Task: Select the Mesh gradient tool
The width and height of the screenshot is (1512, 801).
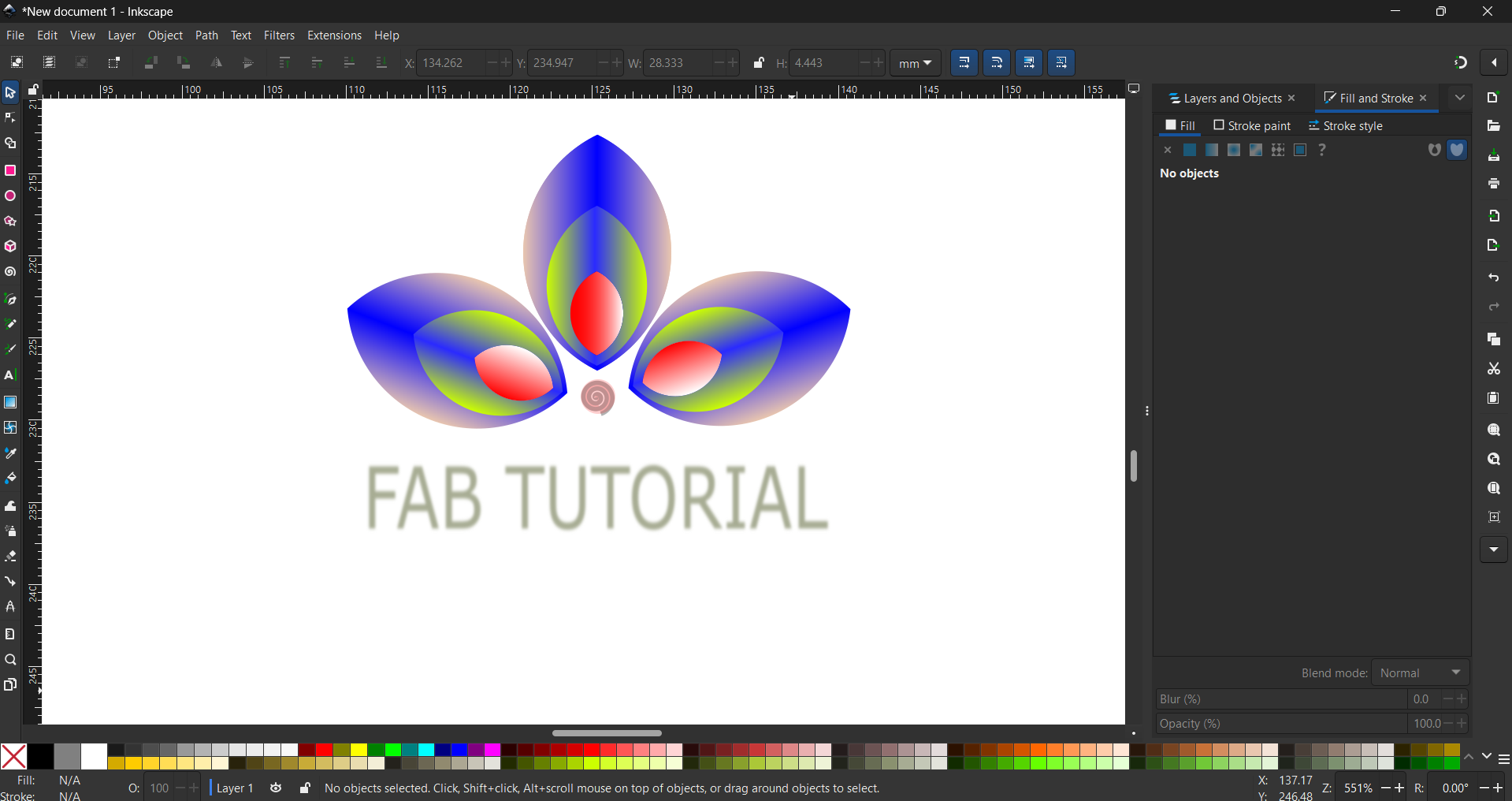Action: tap(10, 427)
